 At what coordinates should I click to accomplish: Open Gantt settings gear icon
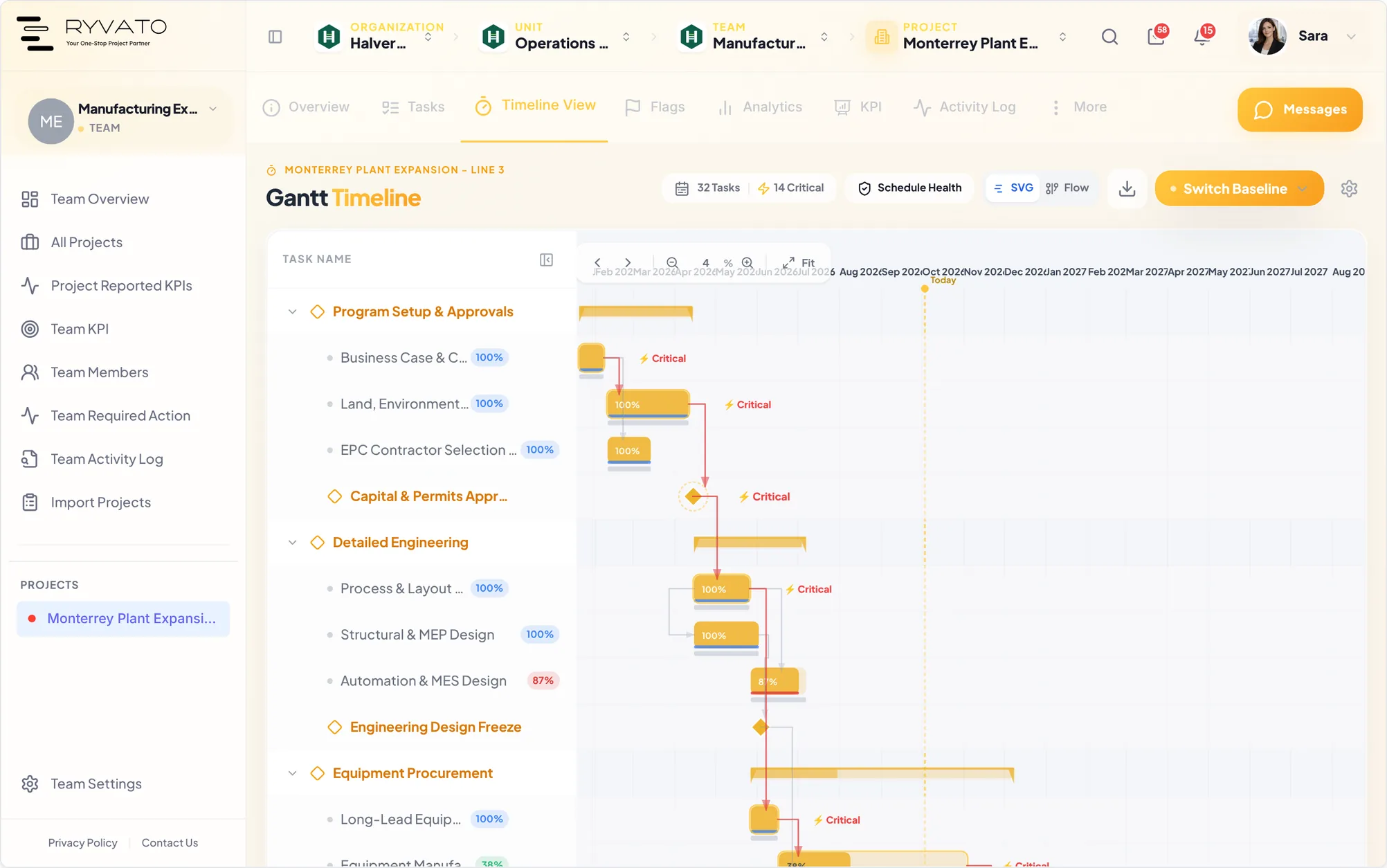pyautogui.click(x=1349, y=188)
